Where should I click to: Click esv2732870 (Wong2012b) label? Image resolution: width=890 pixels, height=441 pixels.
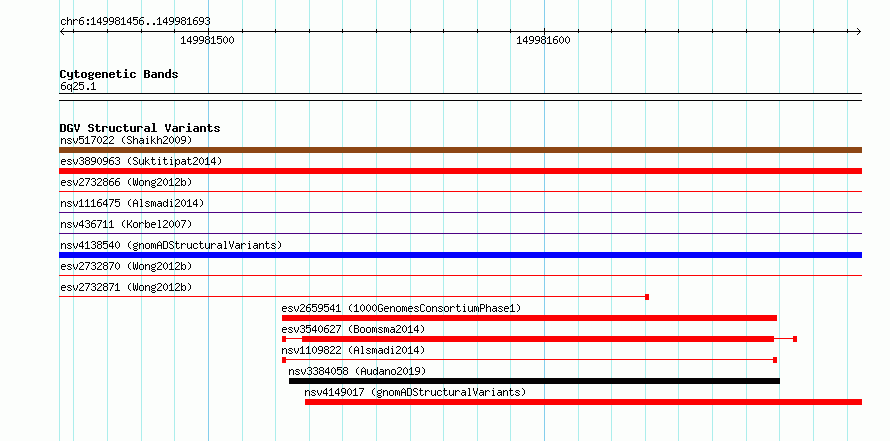[x=126, y=266]
